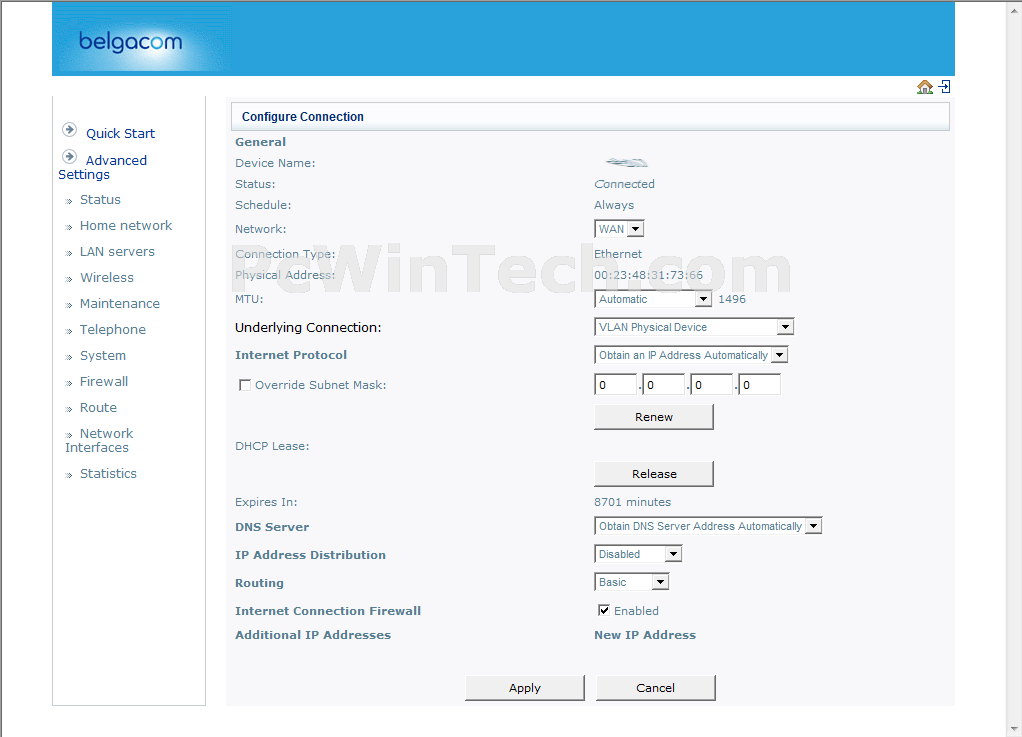The height and width of the screenshot is (737, 1022).
Task: Click the New IP Address link
Action: coord(645,635)
